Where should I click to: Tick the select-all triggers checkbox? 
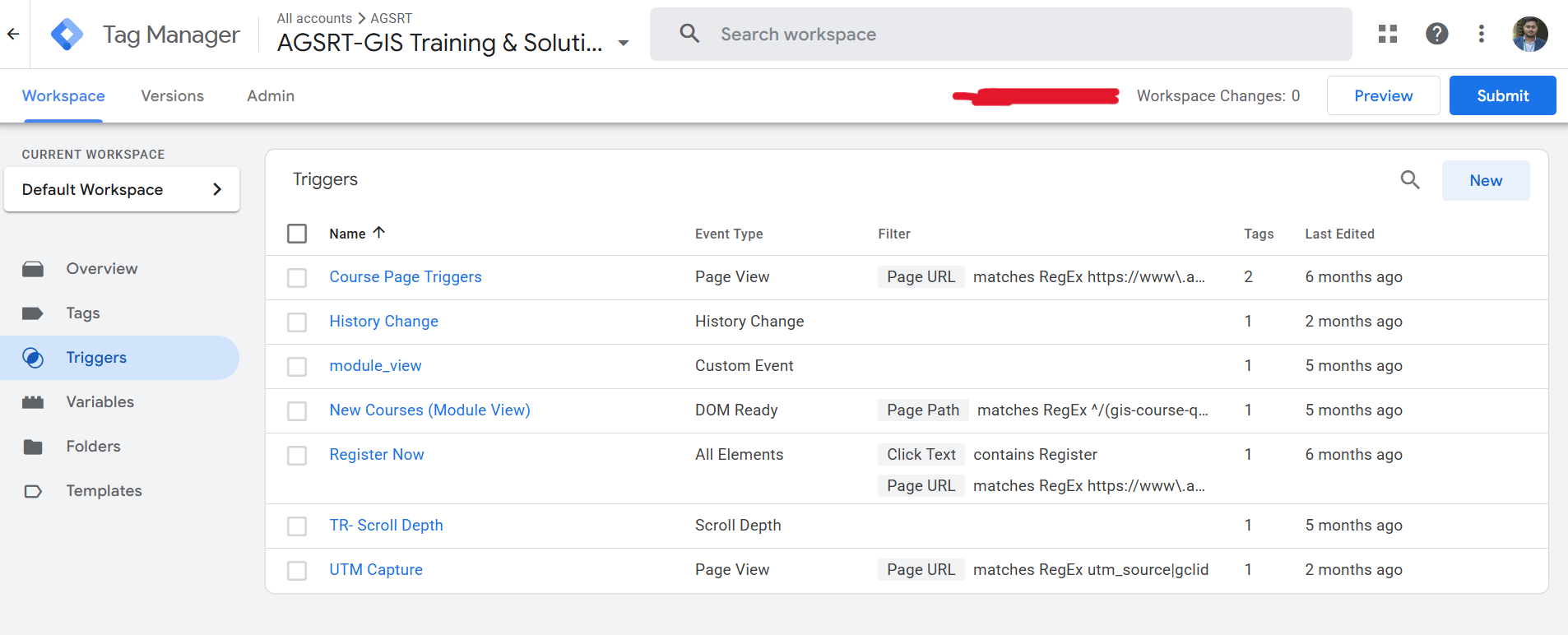pos(297,234)
